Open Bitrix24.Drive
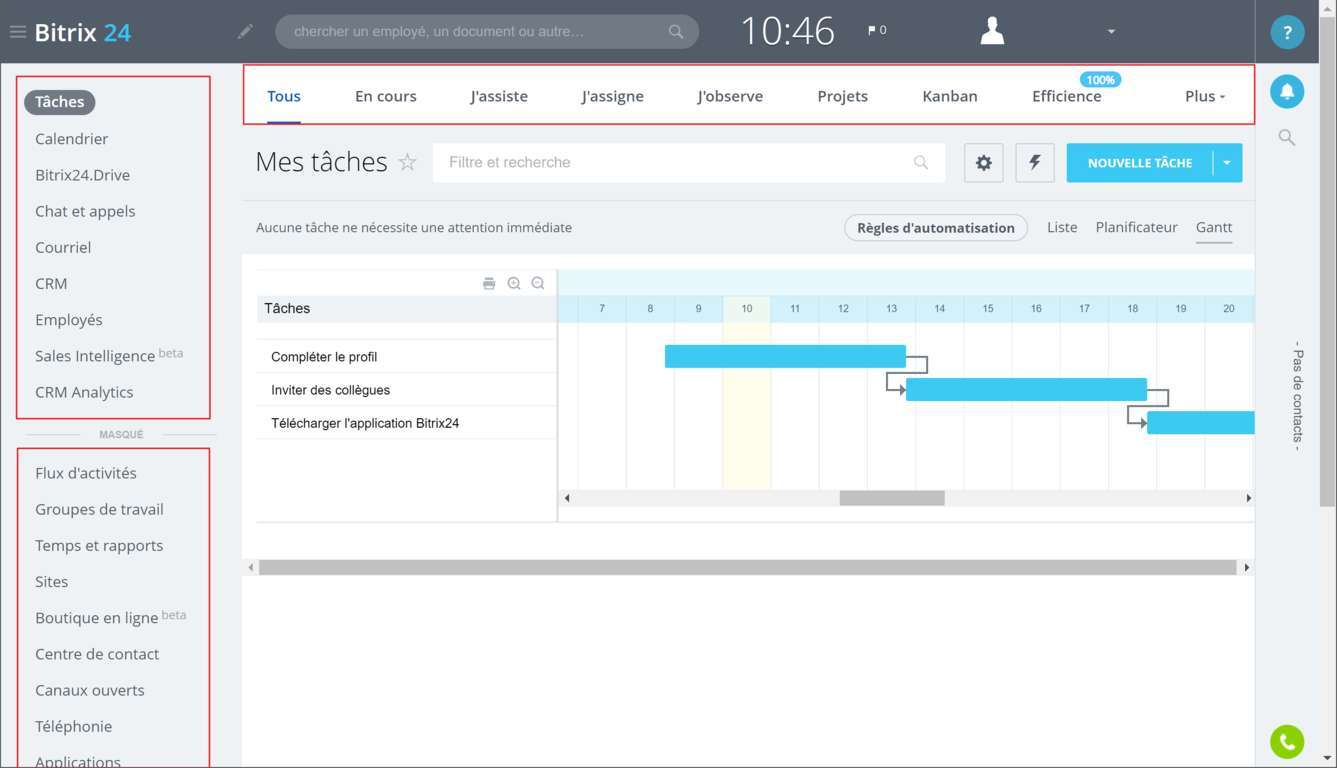Viewport: 1337px width, 768px height. tap(82, 175)
